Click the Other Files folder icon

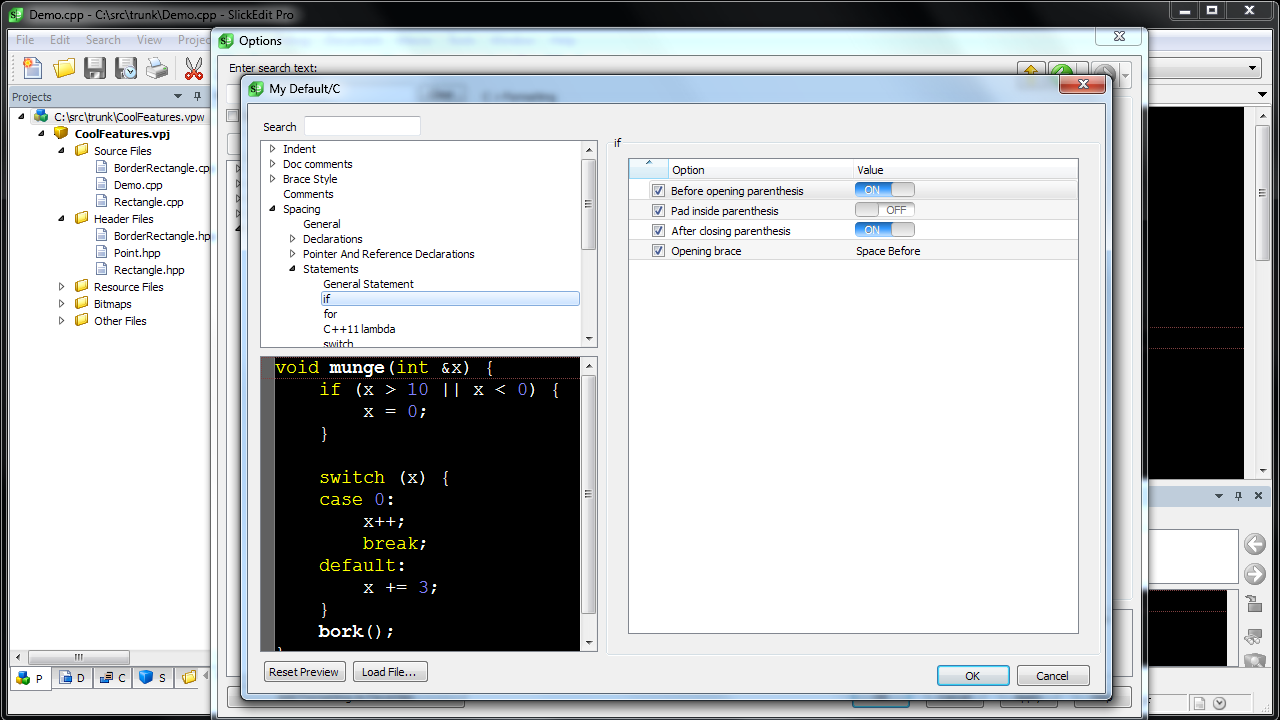click(82, 321)
